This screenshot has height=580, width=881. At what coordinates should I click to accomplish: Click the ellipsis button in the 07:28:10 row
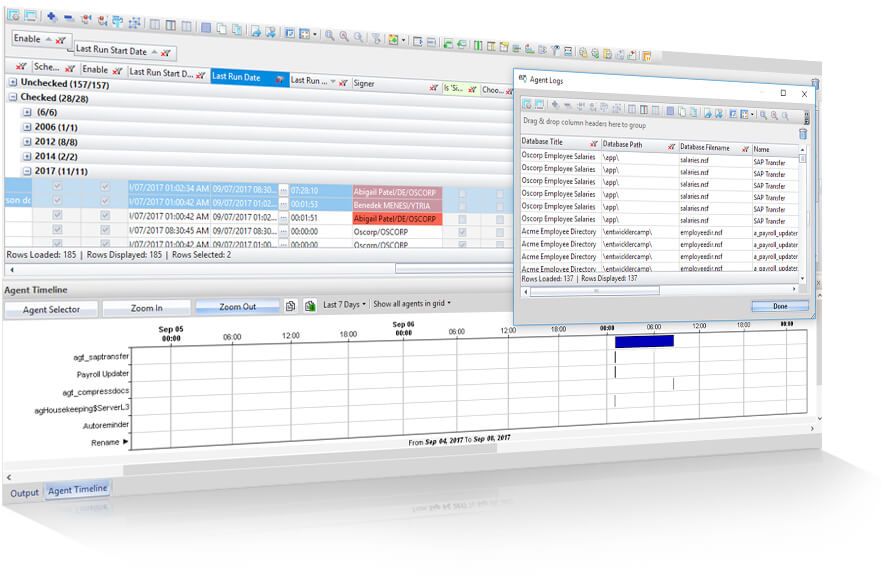(284, 190)
